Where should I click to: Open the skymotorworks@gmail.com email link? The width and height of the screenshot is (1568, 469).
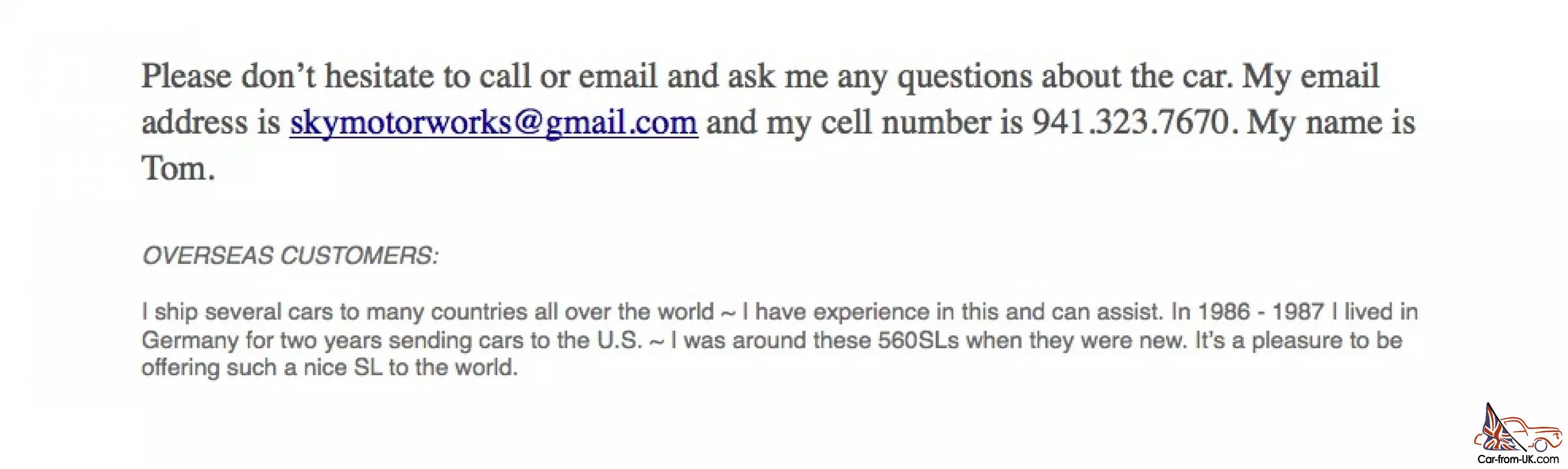493,123
